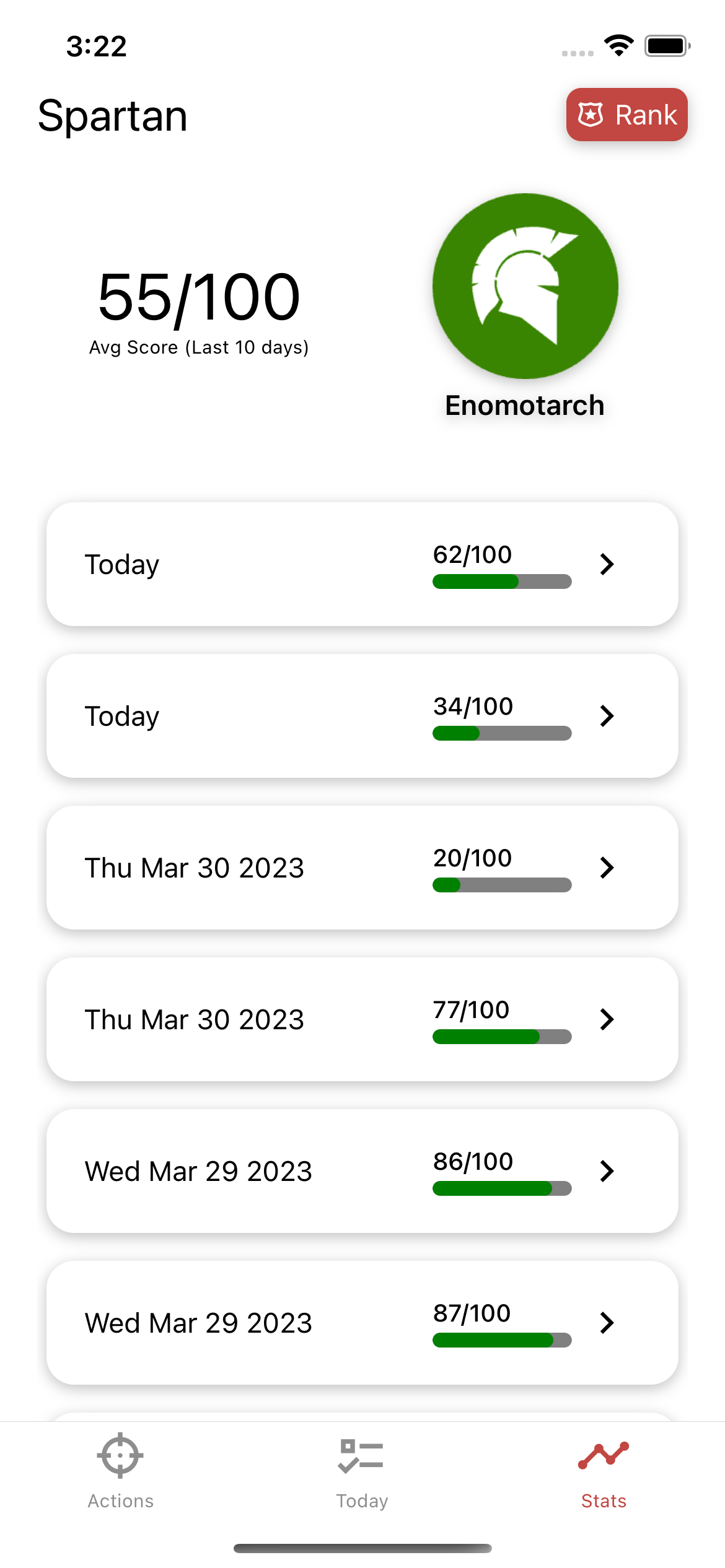
Task: Open the 62/100 Today entry chevron
Action: coord(607,564)
